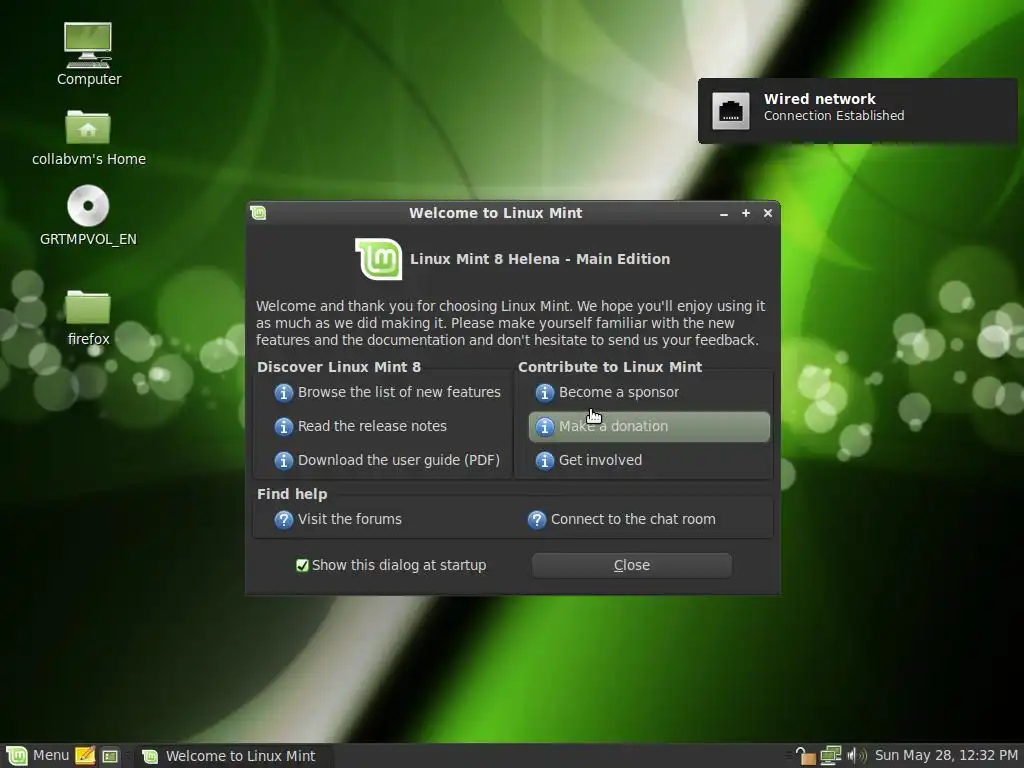Click the show desktop icon in panel
The width and height of the screenshot is (1024, 768).
click(x=110, y=756)
